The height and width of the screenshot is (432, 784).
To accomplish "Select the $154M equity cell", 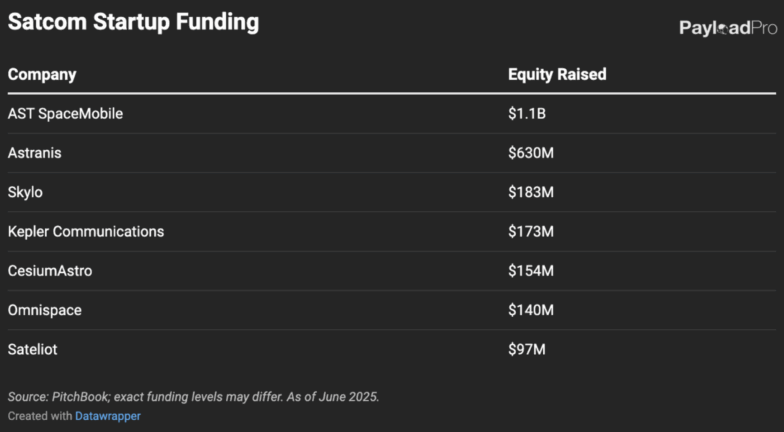I will (x=531, y=271).
